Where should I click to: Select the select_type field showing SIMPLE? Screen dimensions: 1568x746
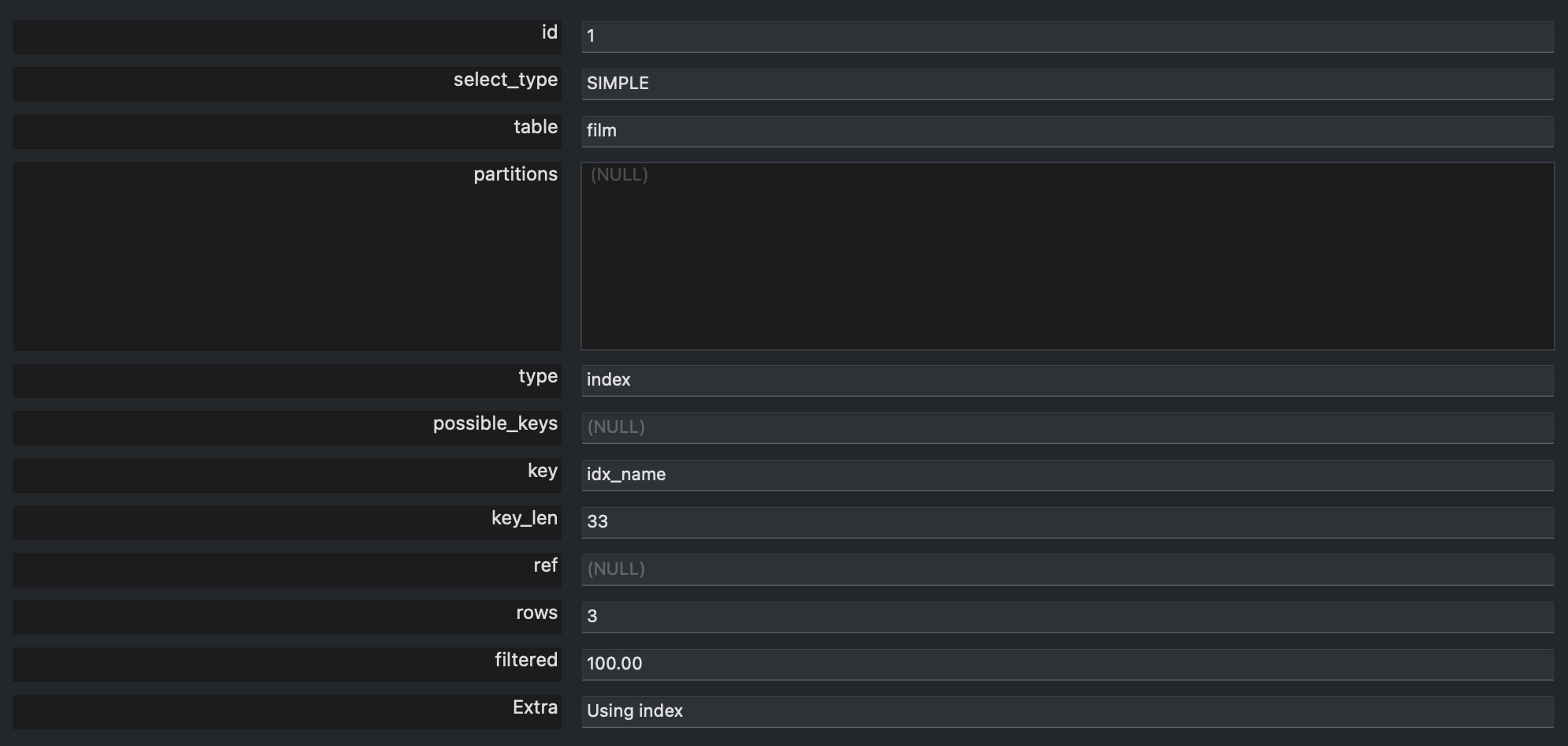click(1066, 84)
